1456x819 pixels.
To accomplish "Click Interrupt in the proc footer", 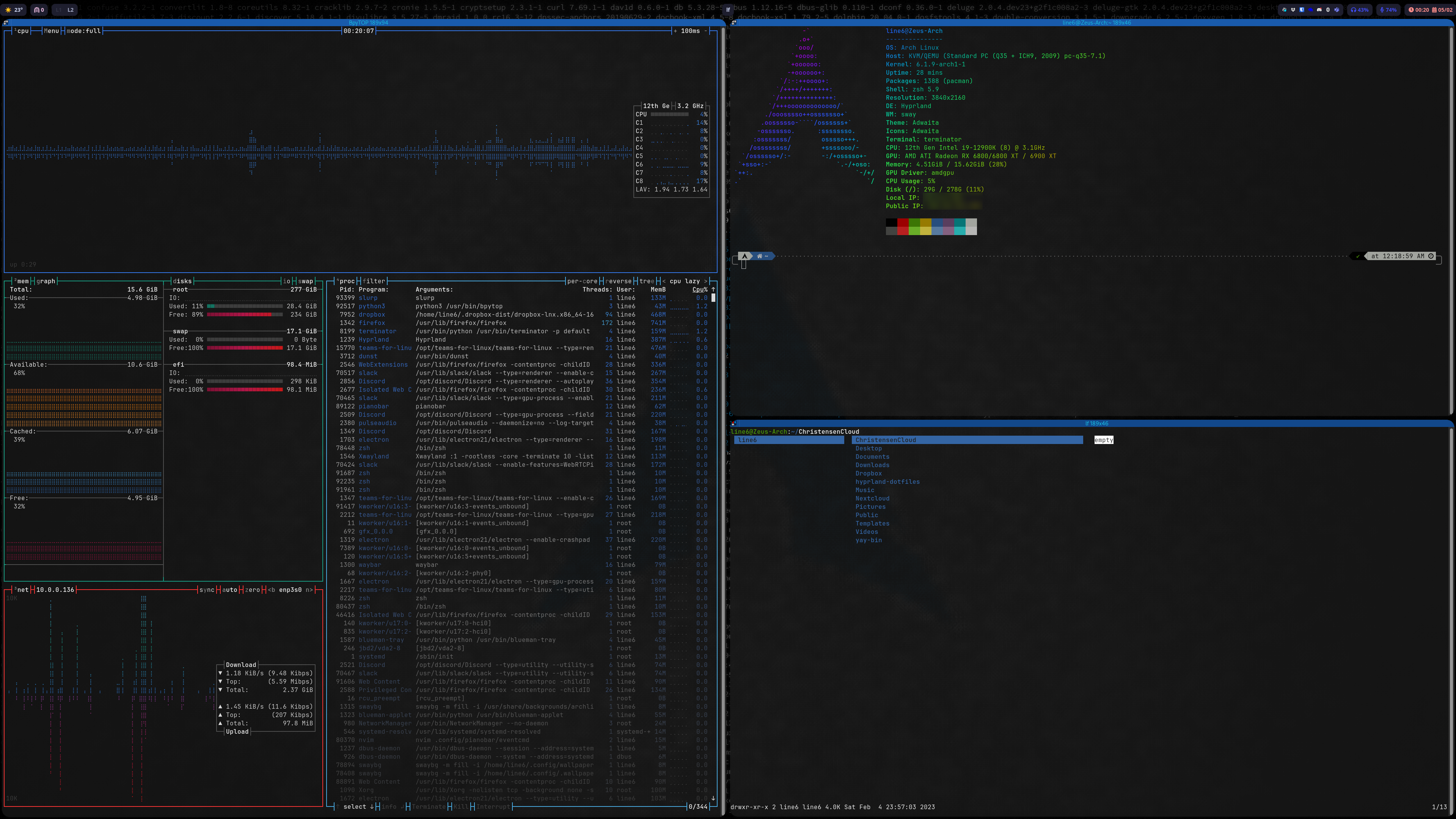I will (493, 806).
